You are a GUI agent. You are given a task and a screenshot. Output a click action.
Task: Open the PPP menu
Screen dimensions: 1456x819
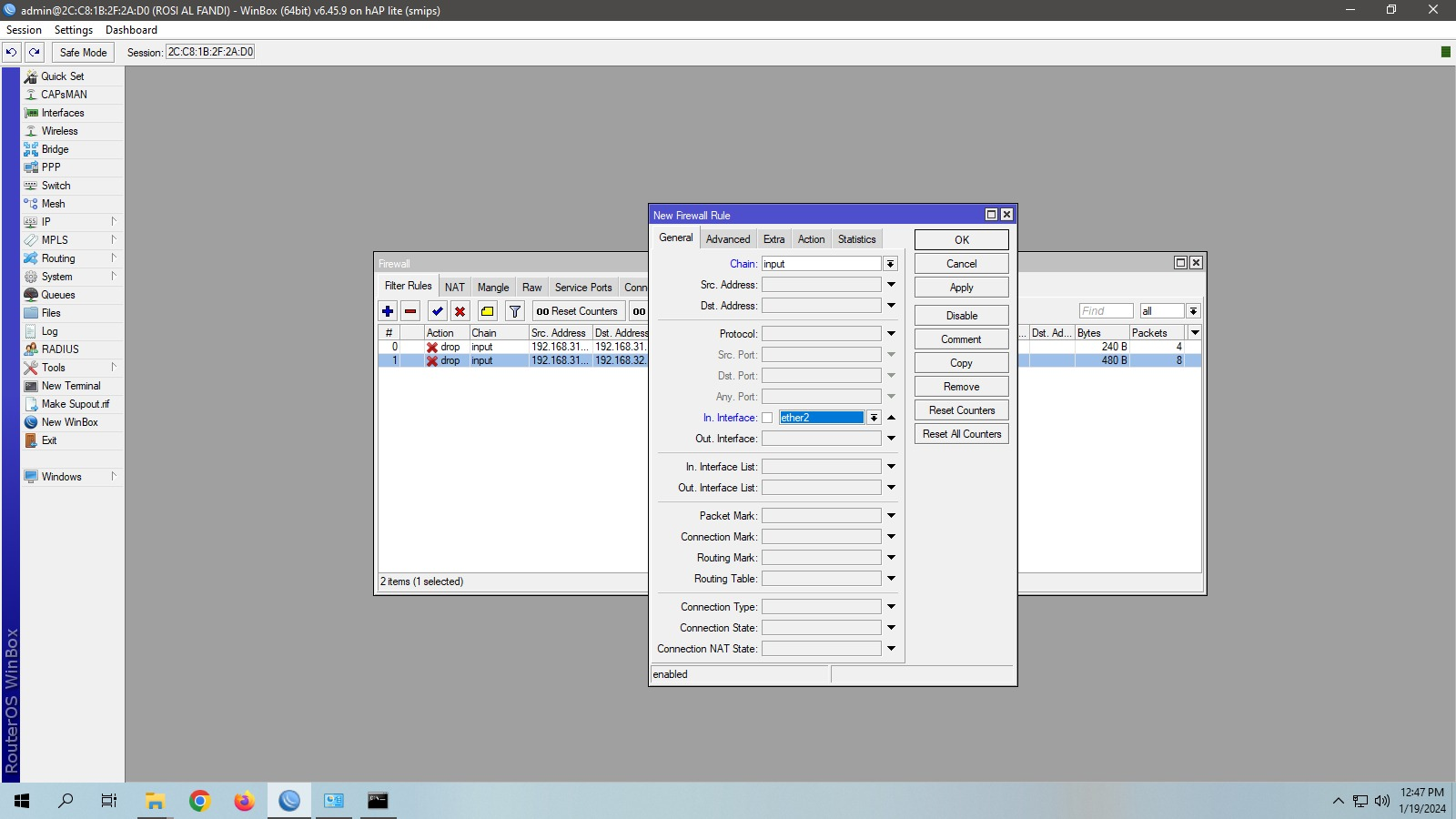click(51, 167)
